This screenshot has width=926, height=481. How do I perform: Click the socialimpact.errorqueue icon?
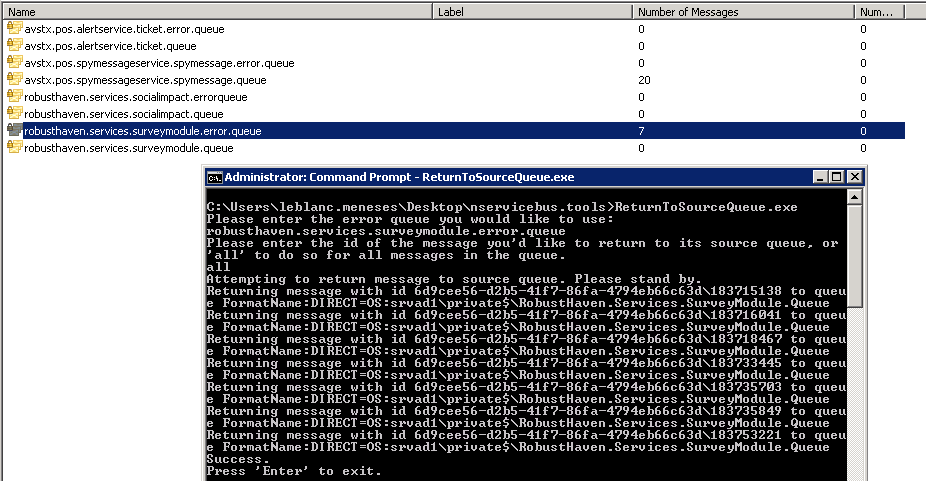[14, 97]
